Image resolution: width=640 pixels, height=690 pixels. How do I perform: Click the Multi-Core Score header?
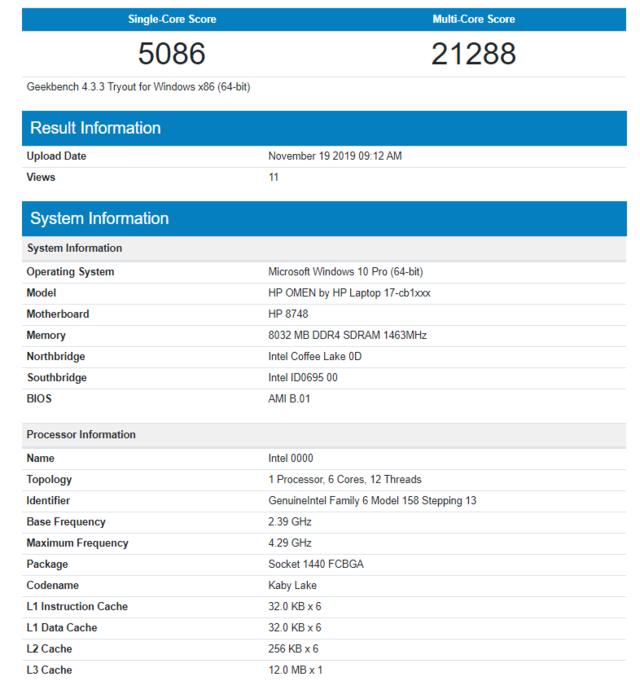coord(474,19)
